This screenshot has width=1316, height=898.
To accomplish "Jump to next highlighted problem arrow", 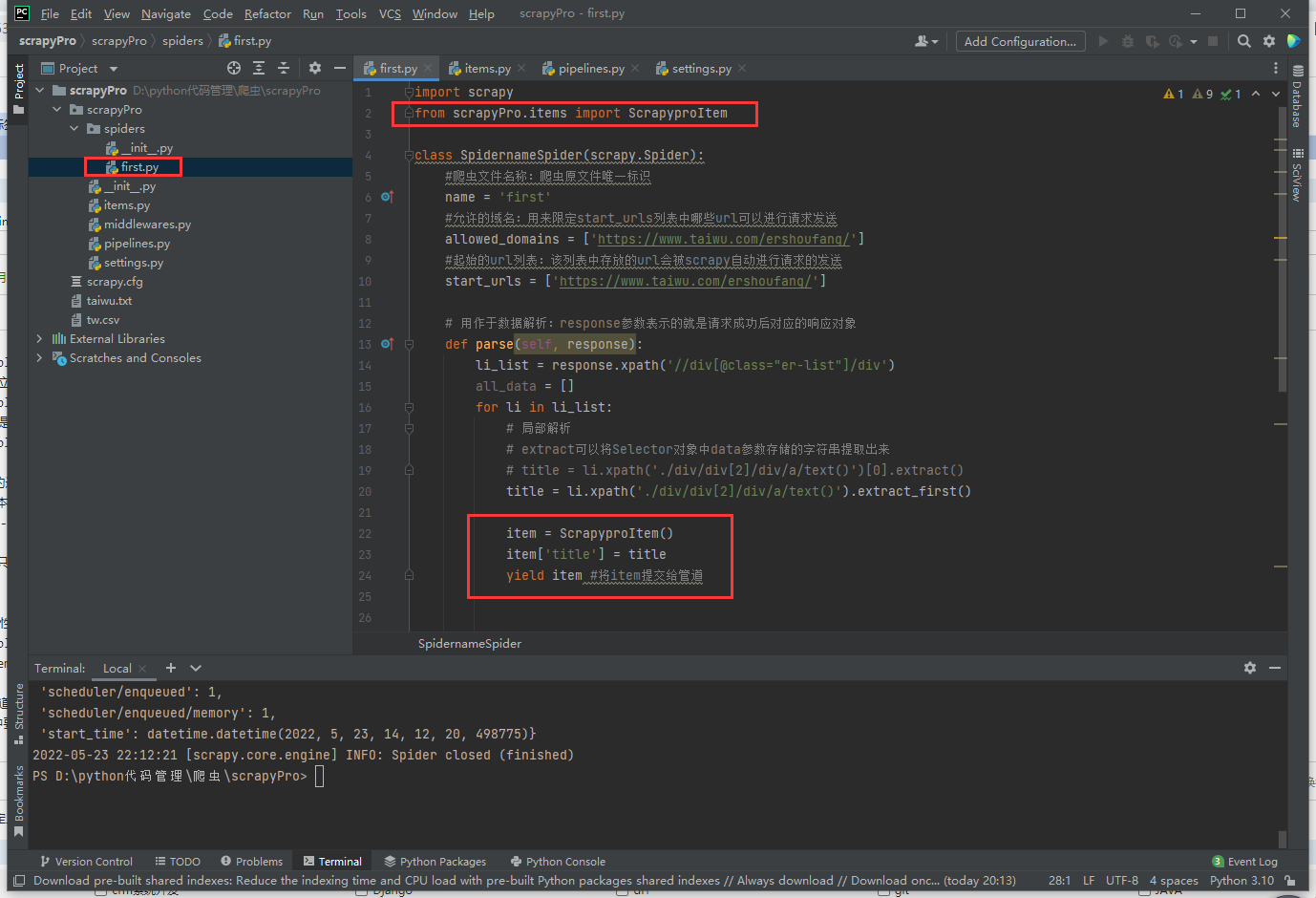I will [1276, 94].
